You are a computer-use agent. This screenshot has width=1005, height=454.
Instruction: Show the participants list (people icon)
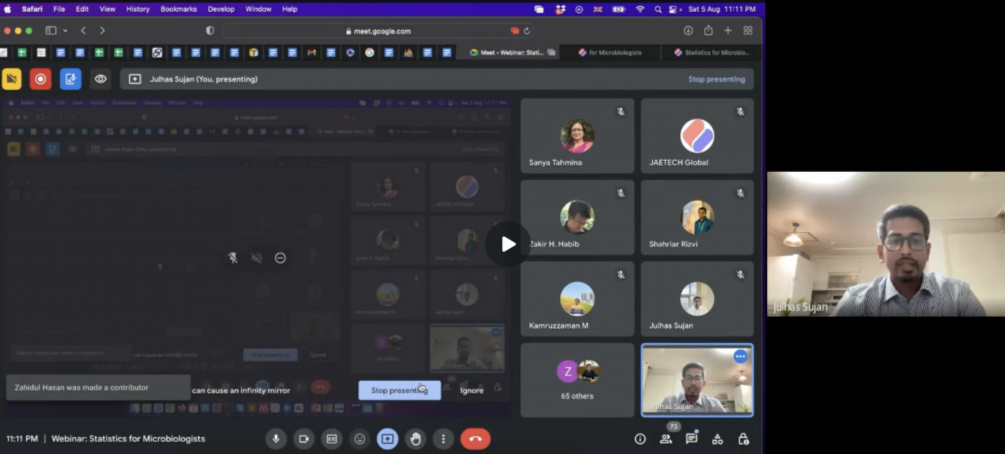(x=666, y=439)
